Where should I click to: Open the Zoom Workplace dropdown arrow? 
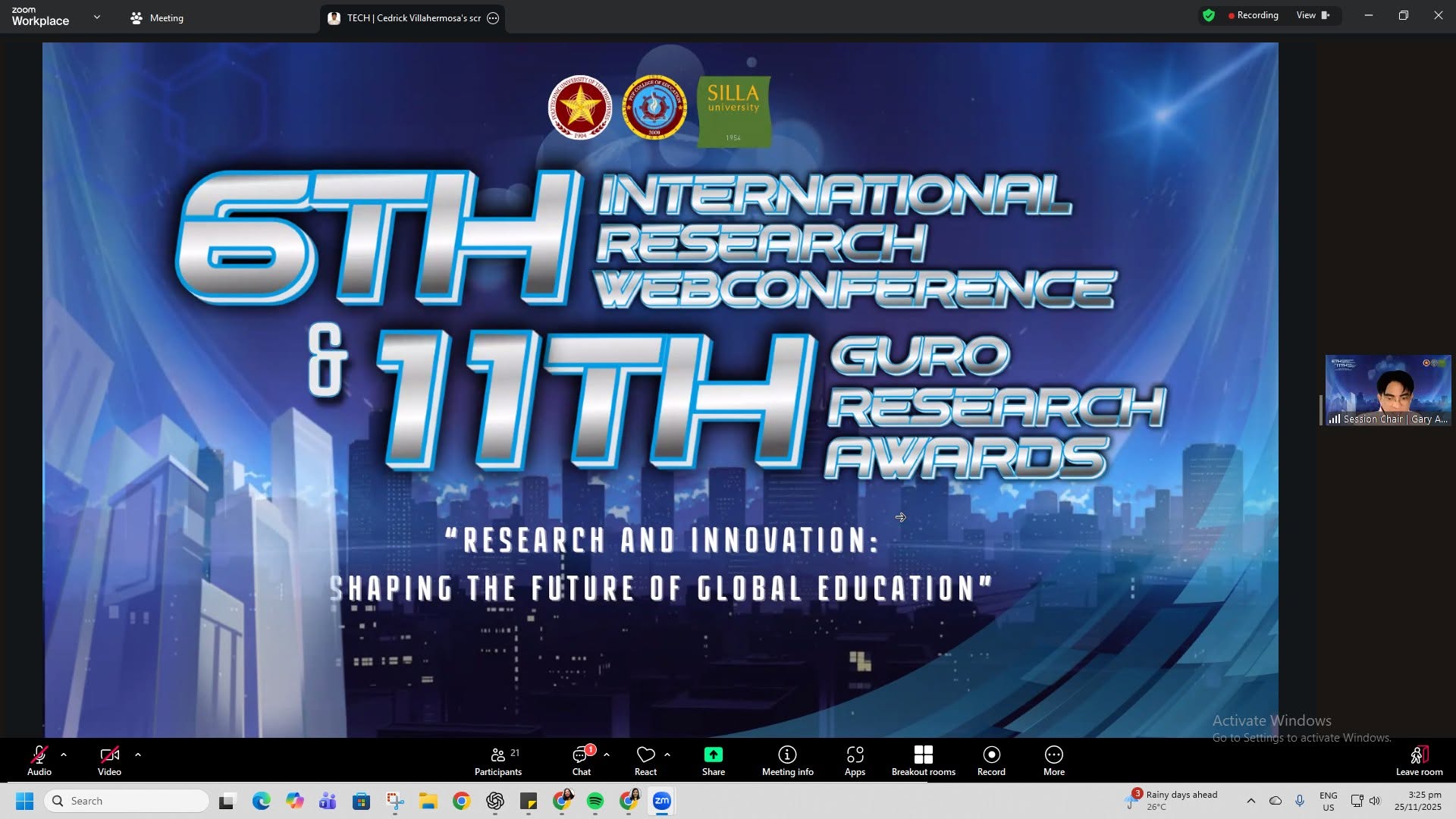(96, 17)
